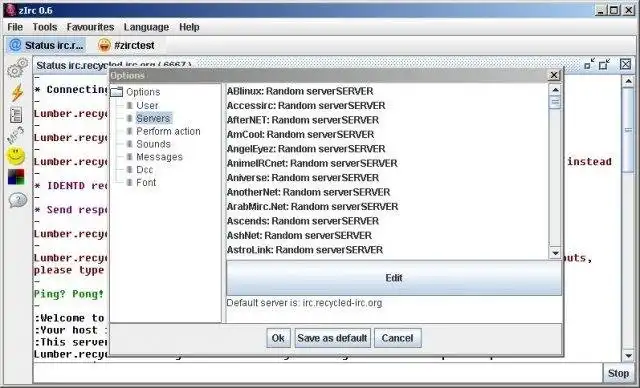This screenshot has height=388, width=640.
Task: Click the Ping? Pong! message line
Action: pyautogui.click(x=69, y=294)
